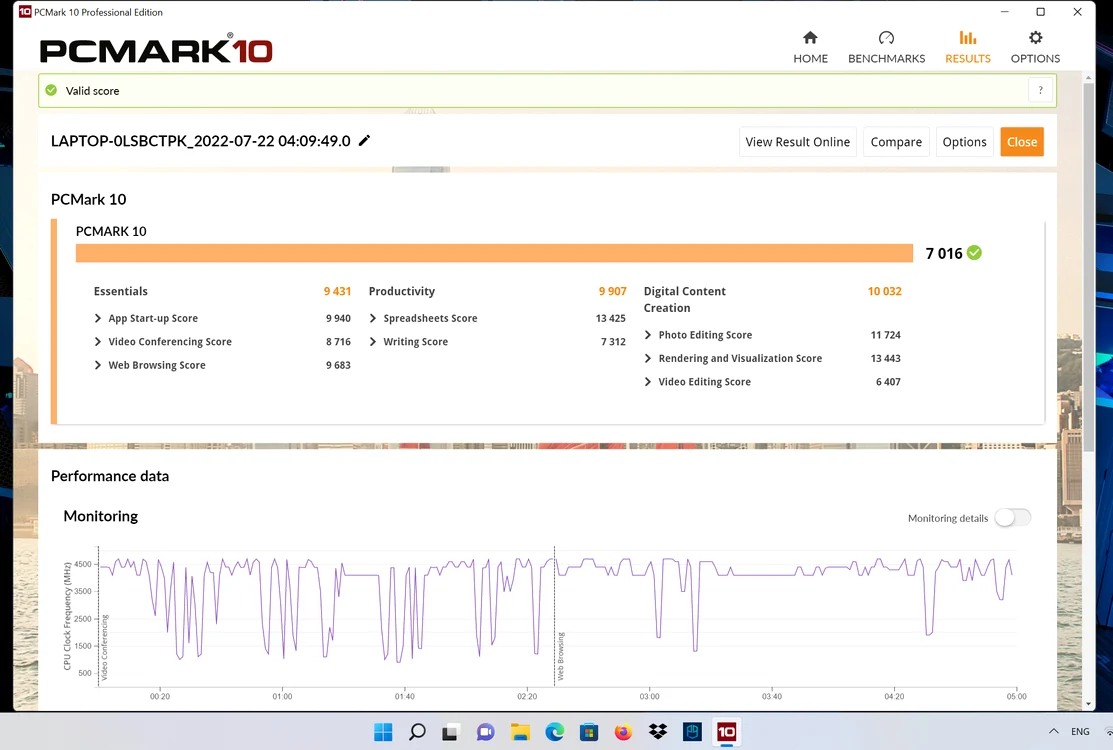This screenshot has width=1113, height=750.
Task: Open the BENCHMARKS gauge icon
Action: pyautogui.click(x=886, y=38)
